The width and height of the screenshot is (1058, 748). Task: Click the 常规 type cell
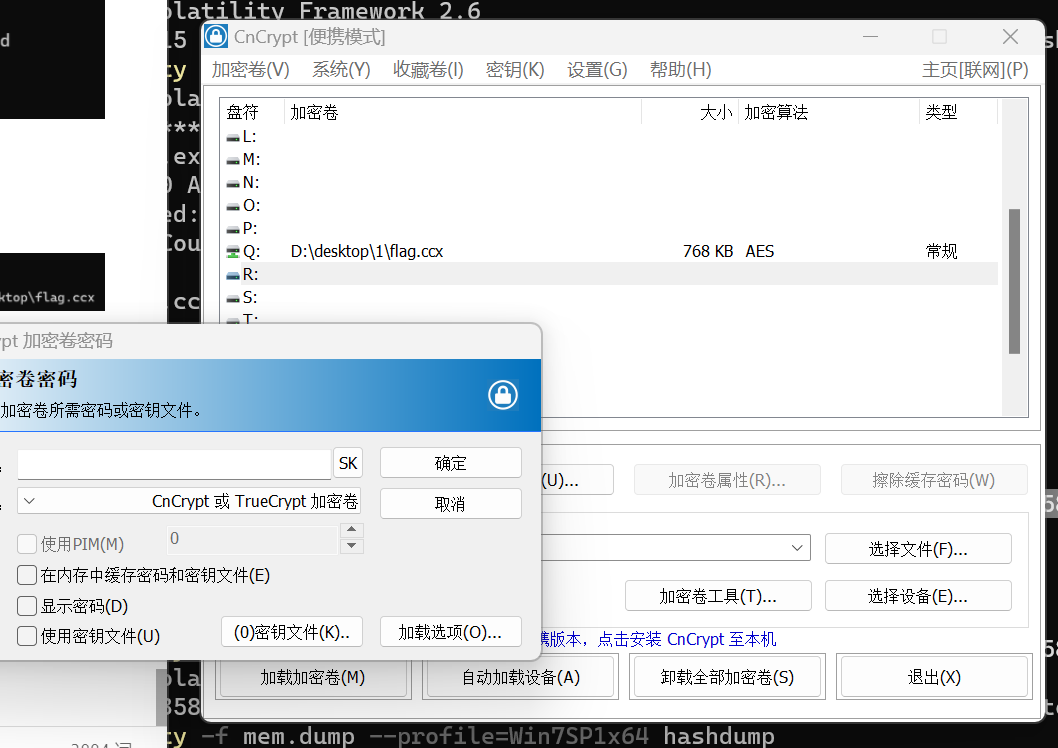point(941,252)
